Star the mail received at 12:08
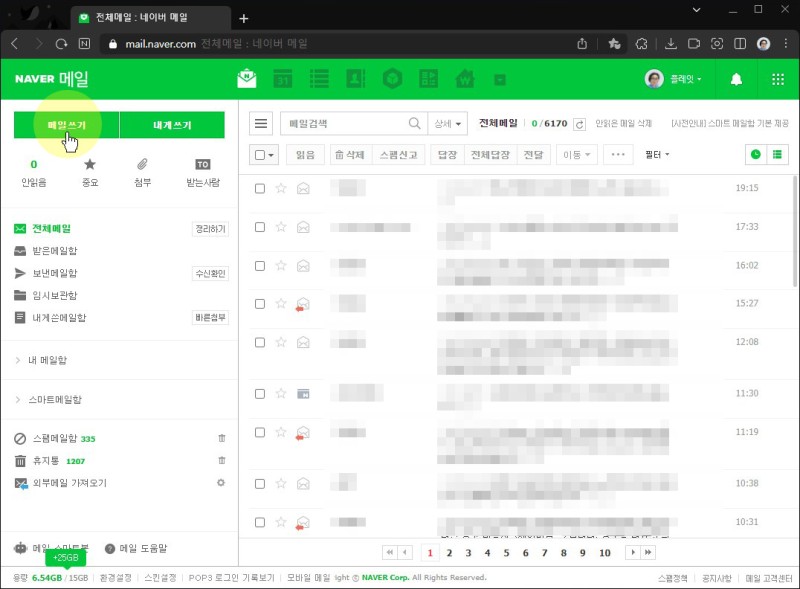800x589 pixels. point(281,342)
